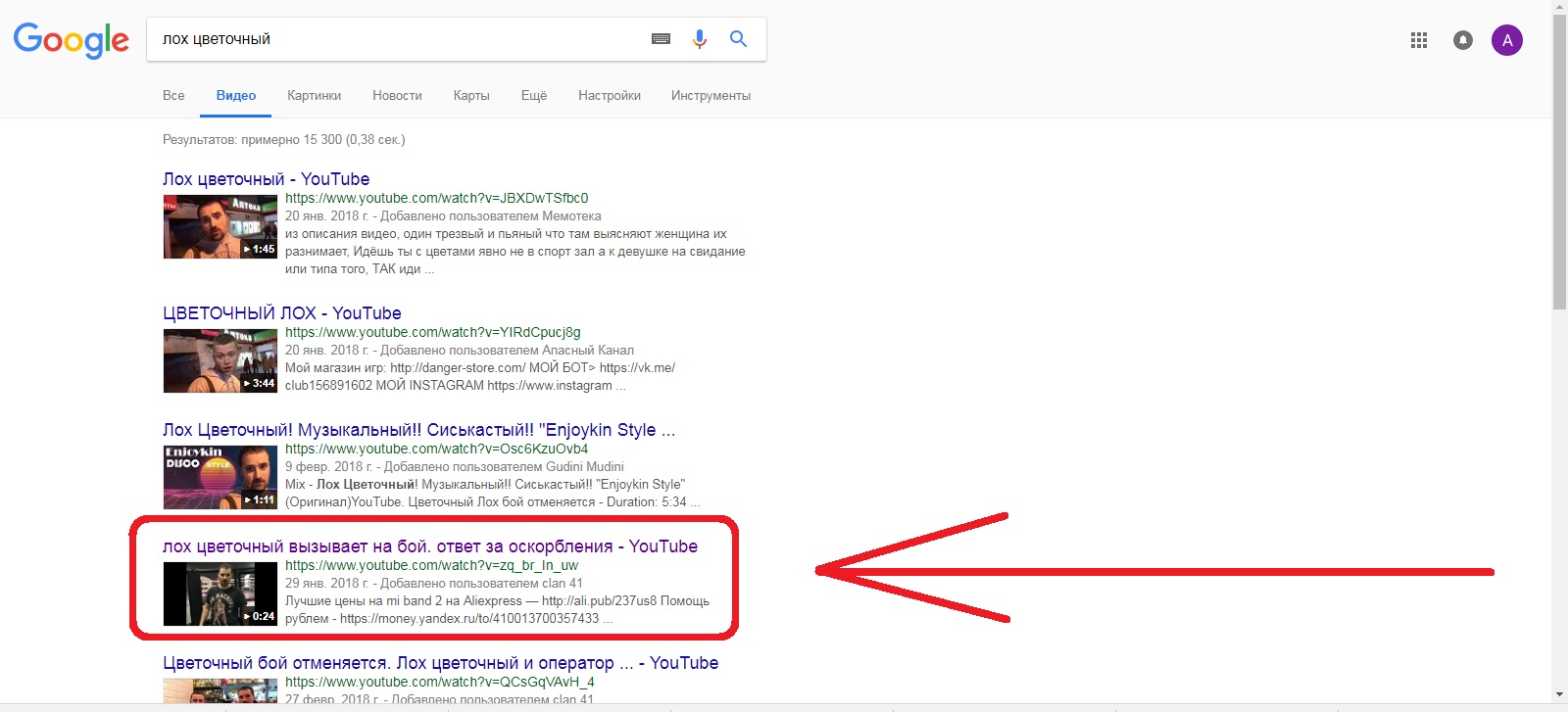Click the 1:11 Enjoykin Disco thumbnail
Viewport: 1568px width, 712px height.
tap(220, 477)
